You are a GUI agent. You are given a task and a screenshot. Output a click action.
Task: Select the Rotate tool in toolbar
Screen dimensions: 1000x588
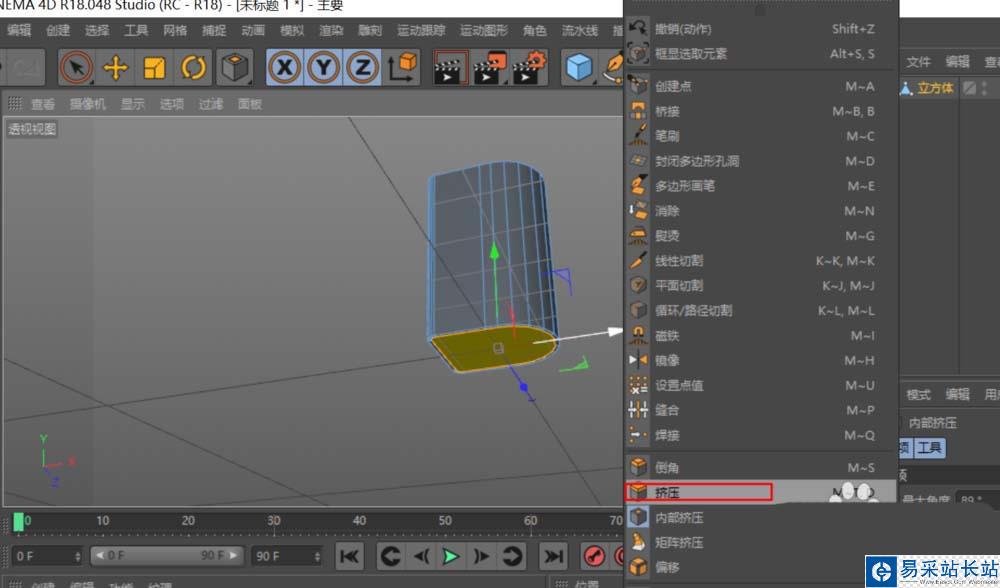click(193, 68)
